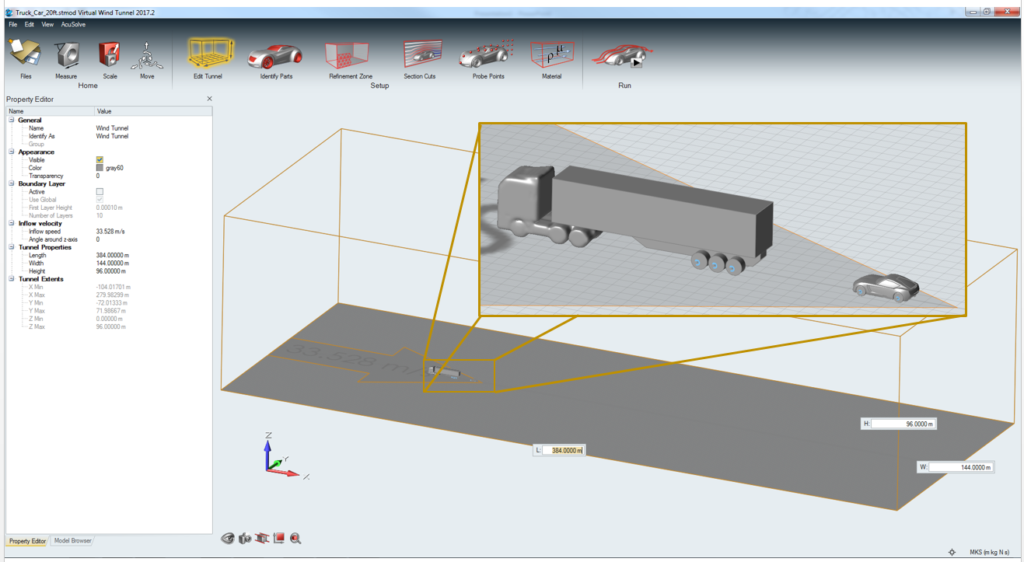
Task: Collapse the General property group
Action: (12, 120)
